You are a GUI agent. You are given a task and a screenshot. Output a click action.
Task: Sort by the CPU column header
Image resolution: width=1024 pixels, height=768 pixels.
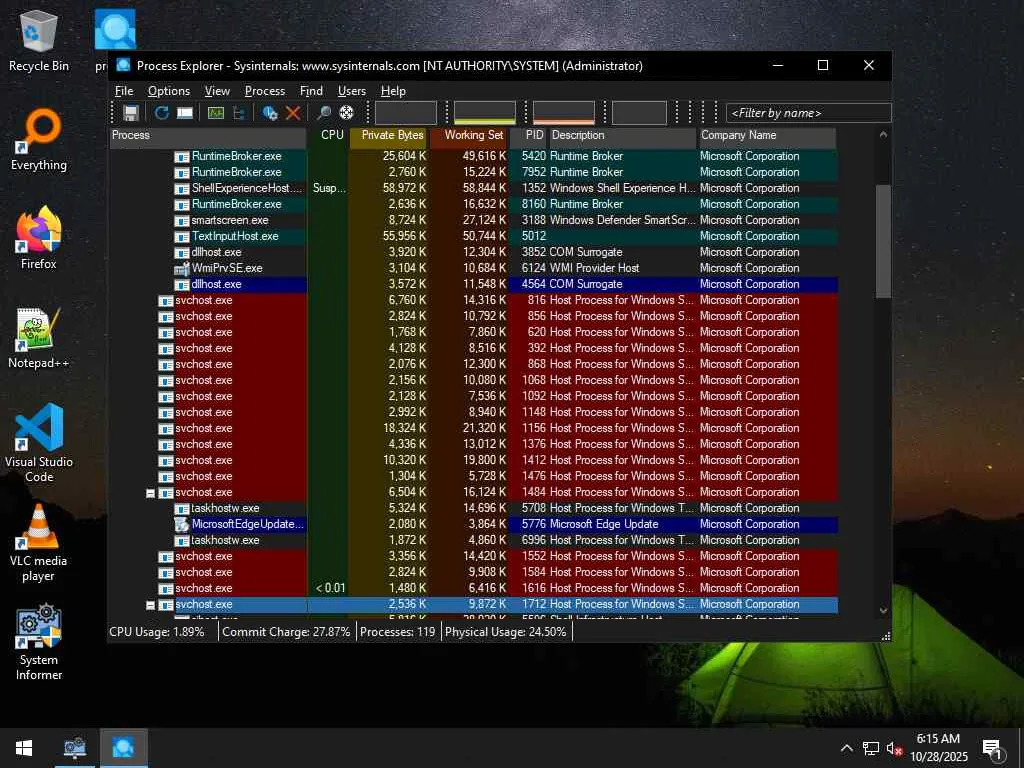(328, 135)
